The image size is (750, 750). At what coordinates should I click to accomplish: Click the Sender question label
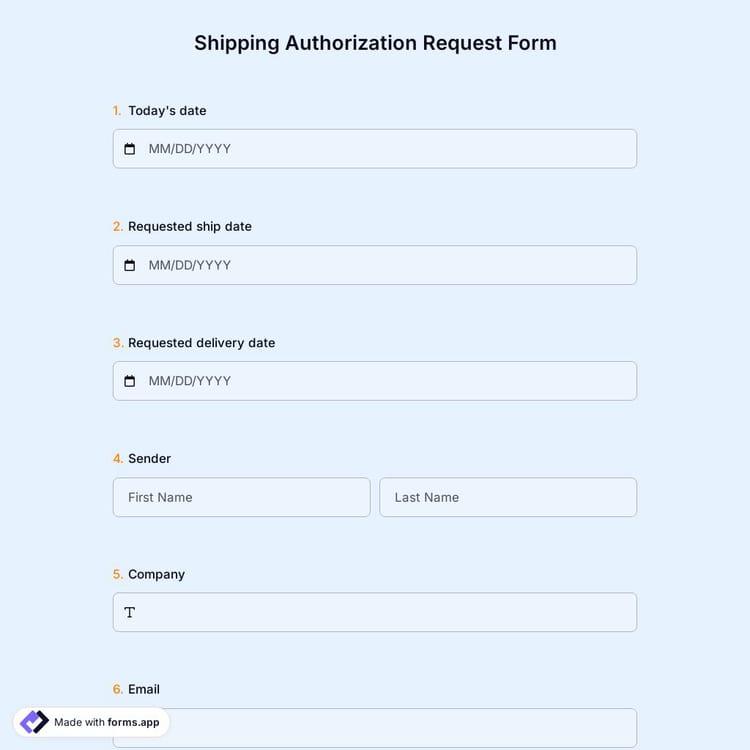(149, 459)
